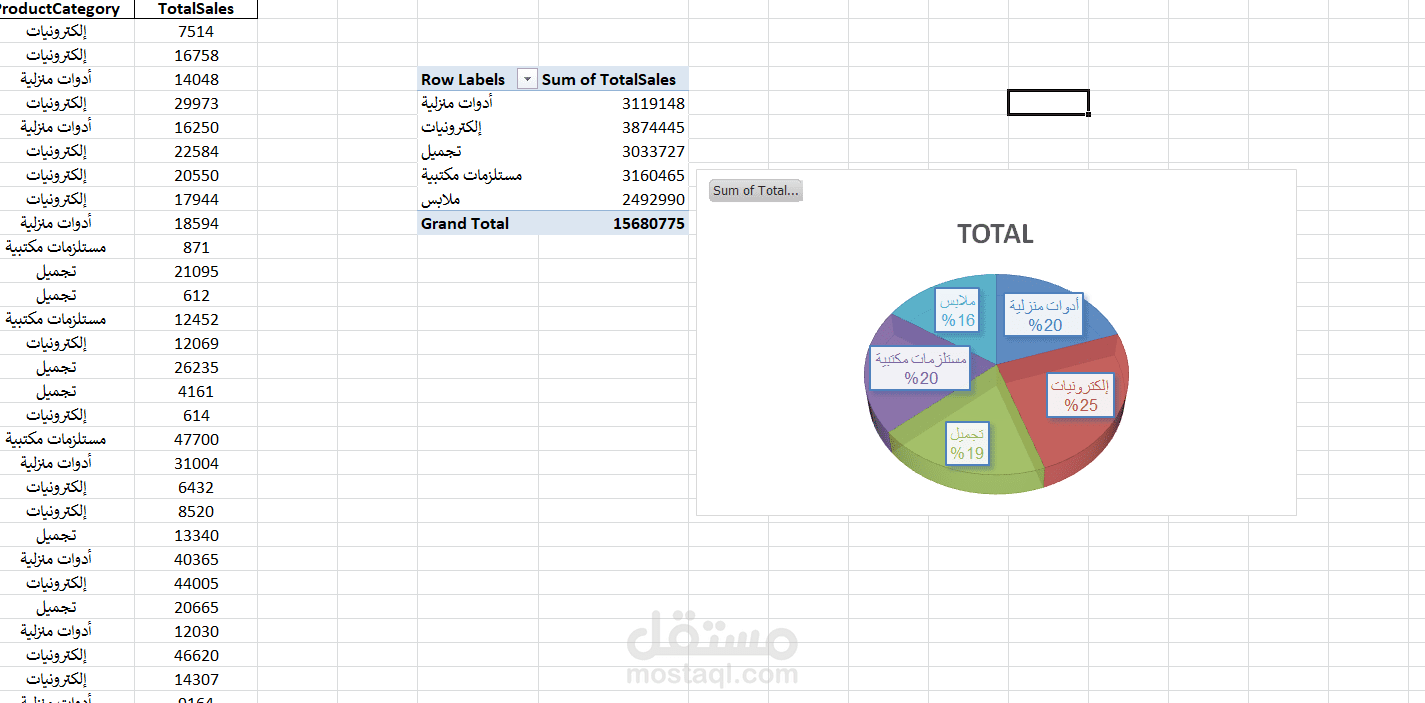The height and width of the screenshot is (703, 1425).
Task: Select the TotalSales cell 20550
Action: pos(196,175)
